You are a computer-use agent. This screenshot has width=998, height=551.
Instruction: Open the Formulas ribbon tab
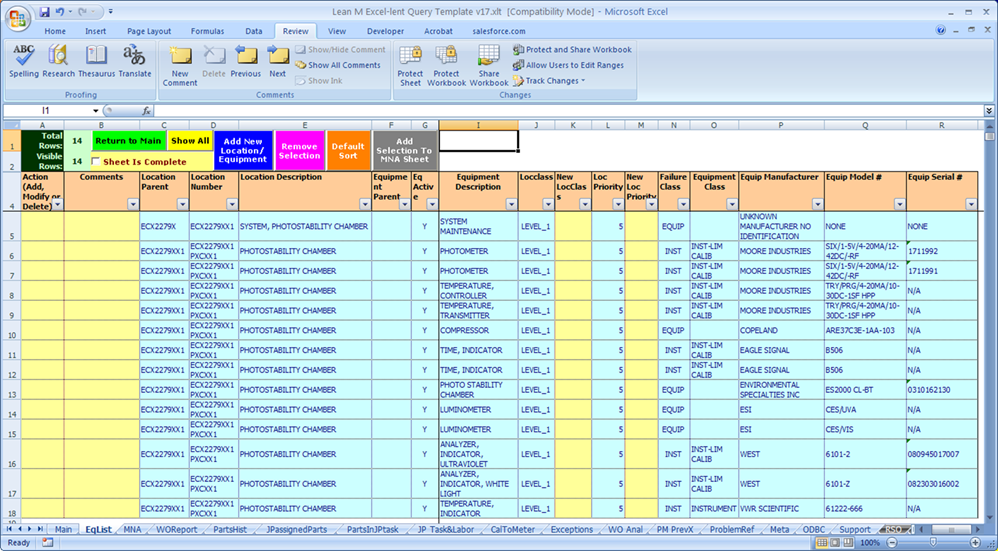tap(207, 31)
